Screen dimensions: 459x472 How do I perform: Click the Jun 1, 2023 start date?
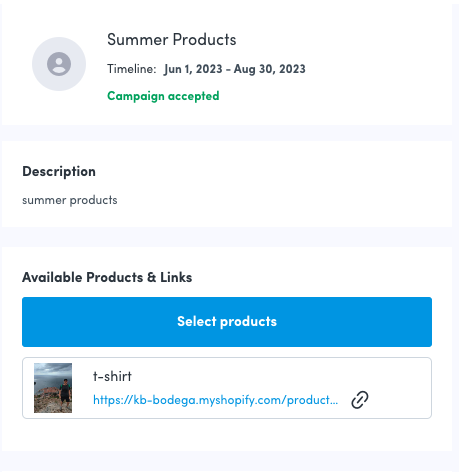193,69
